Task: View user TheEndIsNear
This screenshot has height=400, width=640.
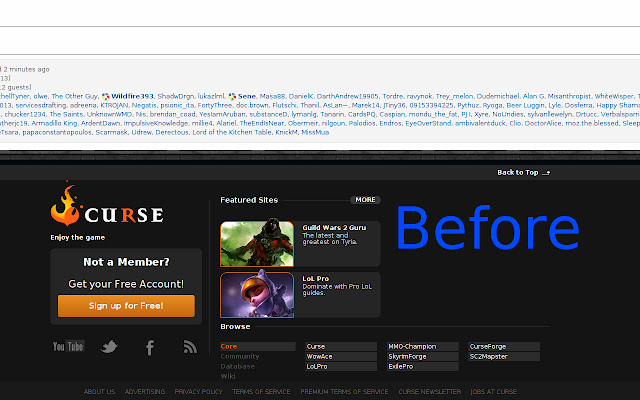Action: [x=262, y=123]
